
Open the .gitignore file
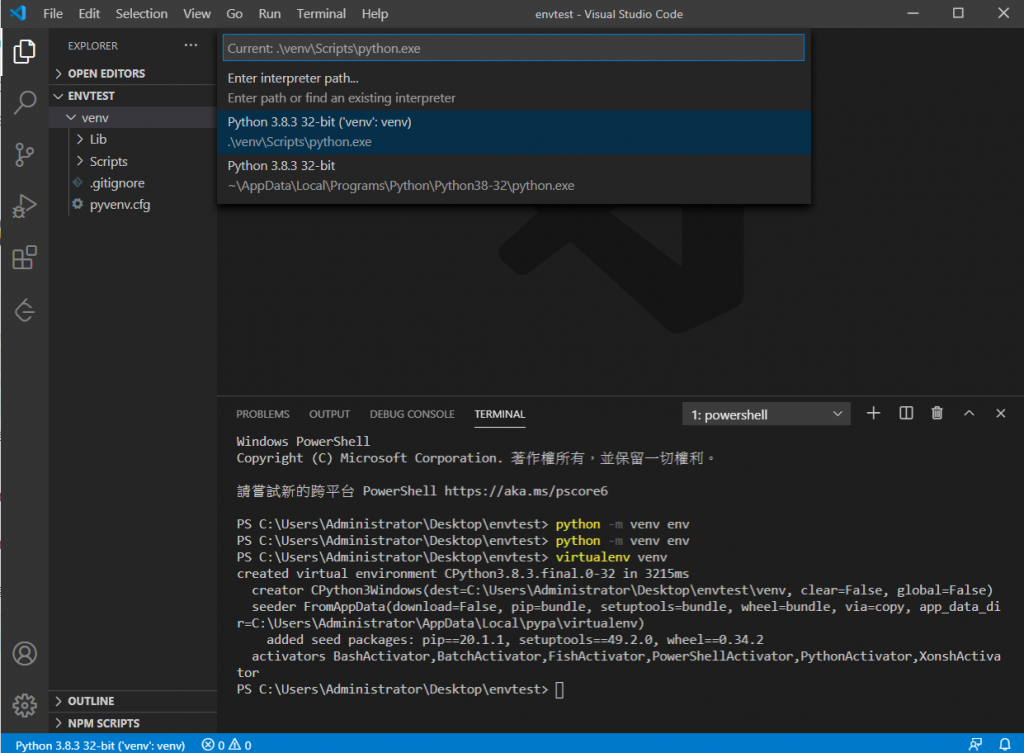click(x=133, y=183)
